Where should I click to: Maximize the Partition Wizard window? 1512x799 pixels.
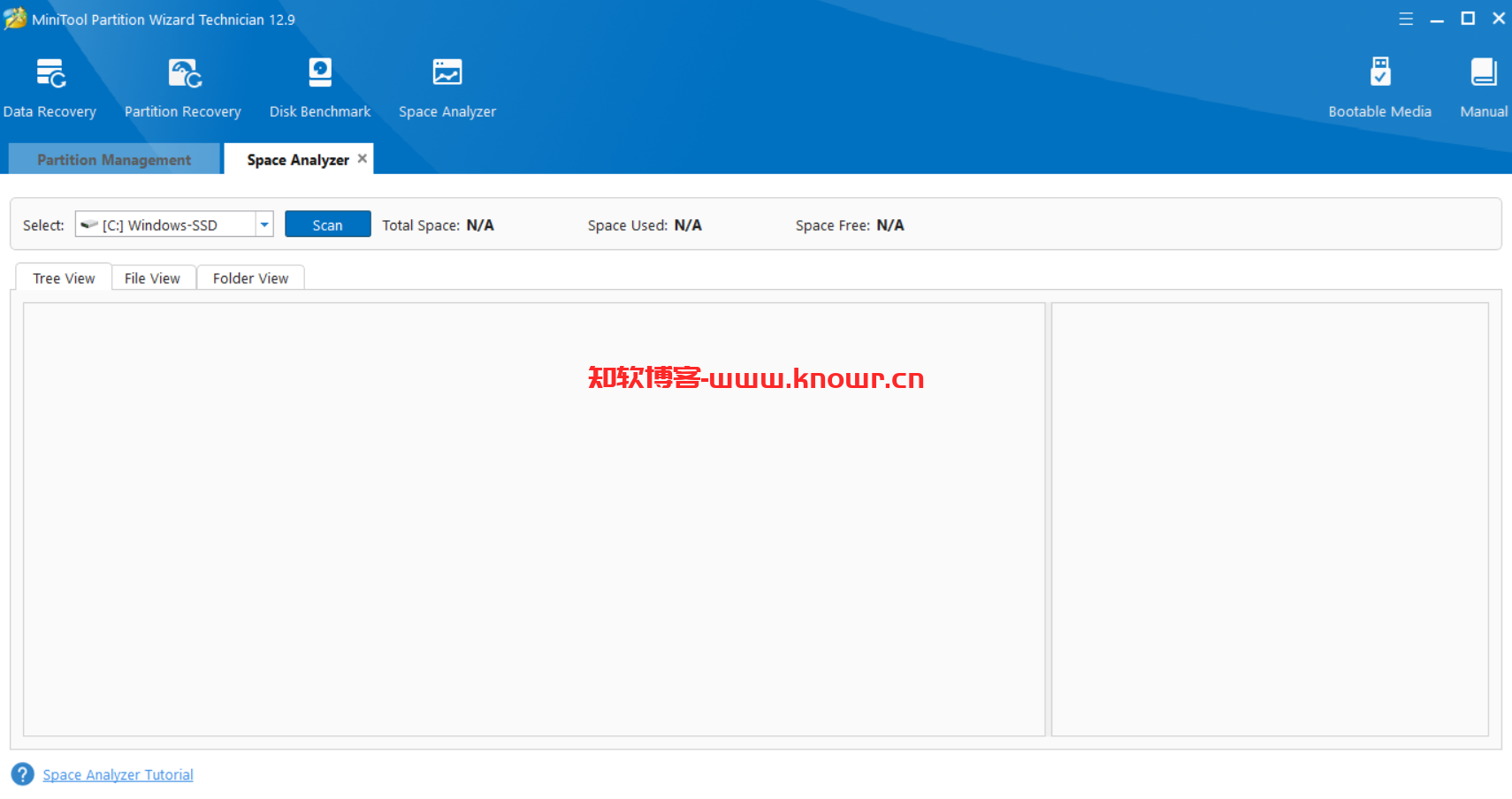coord(1468,19)
